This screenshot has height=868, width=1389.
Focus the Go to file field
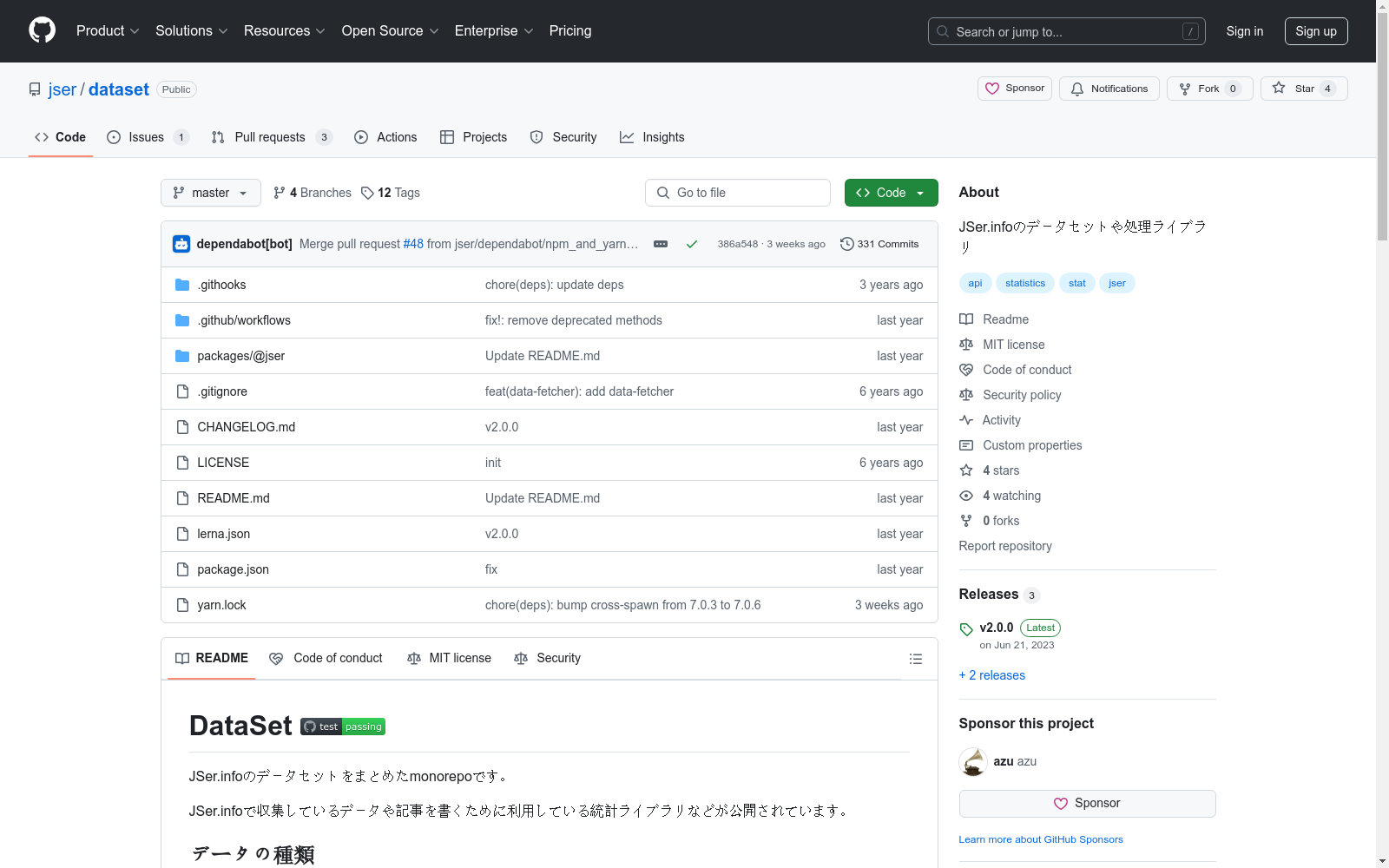point(738,193)
